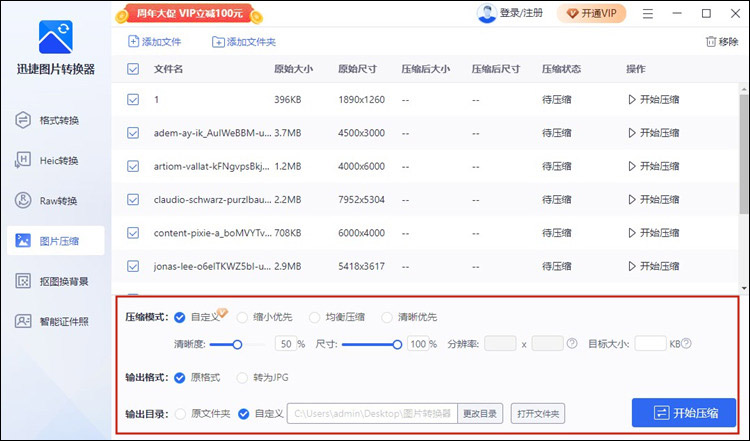This screenshot has height=441, width=750.
Task: Click the 分辨率 height input field
Action: [x=547, y=344]
